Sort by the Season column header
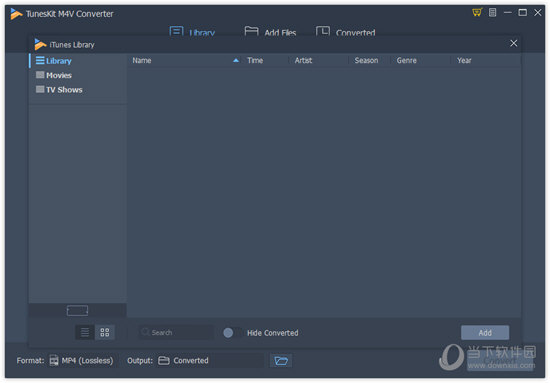Screen dimensions: 550x383 click(366, 60)
